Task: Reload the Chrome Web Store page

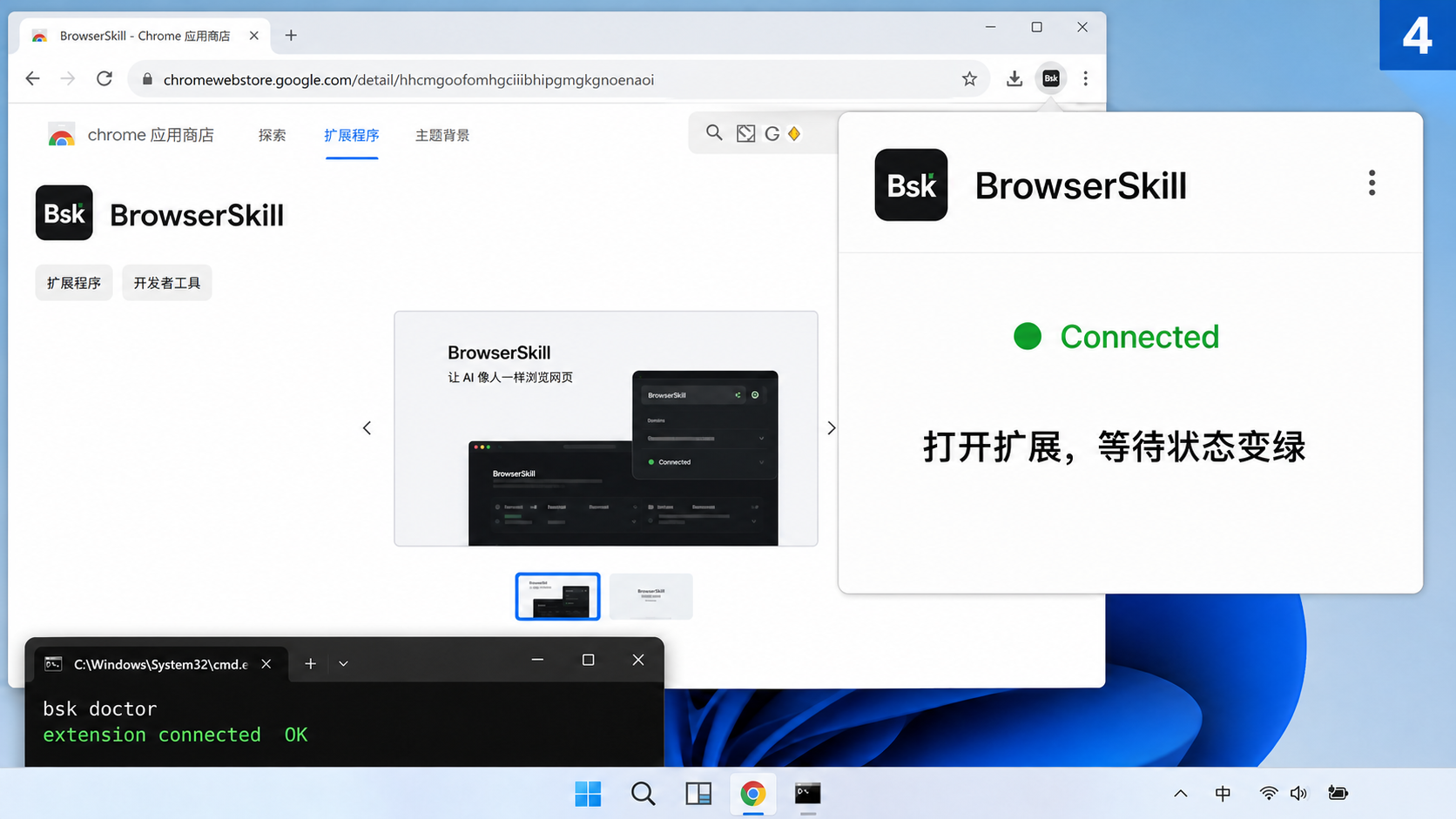Action: click(x=104, y=79)
